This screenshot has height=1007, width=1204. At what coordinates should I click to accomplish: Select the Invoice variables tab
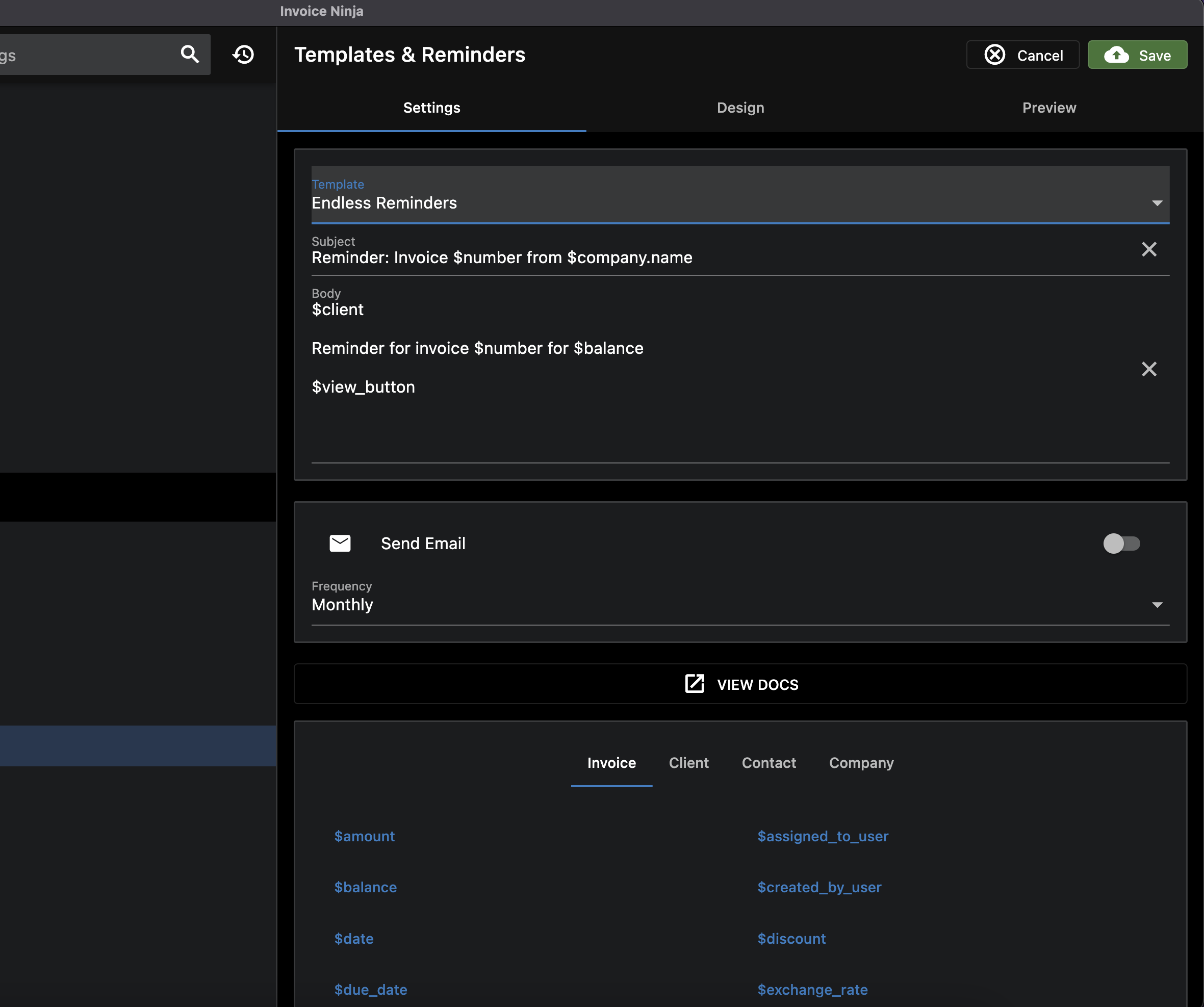(611, 763)
